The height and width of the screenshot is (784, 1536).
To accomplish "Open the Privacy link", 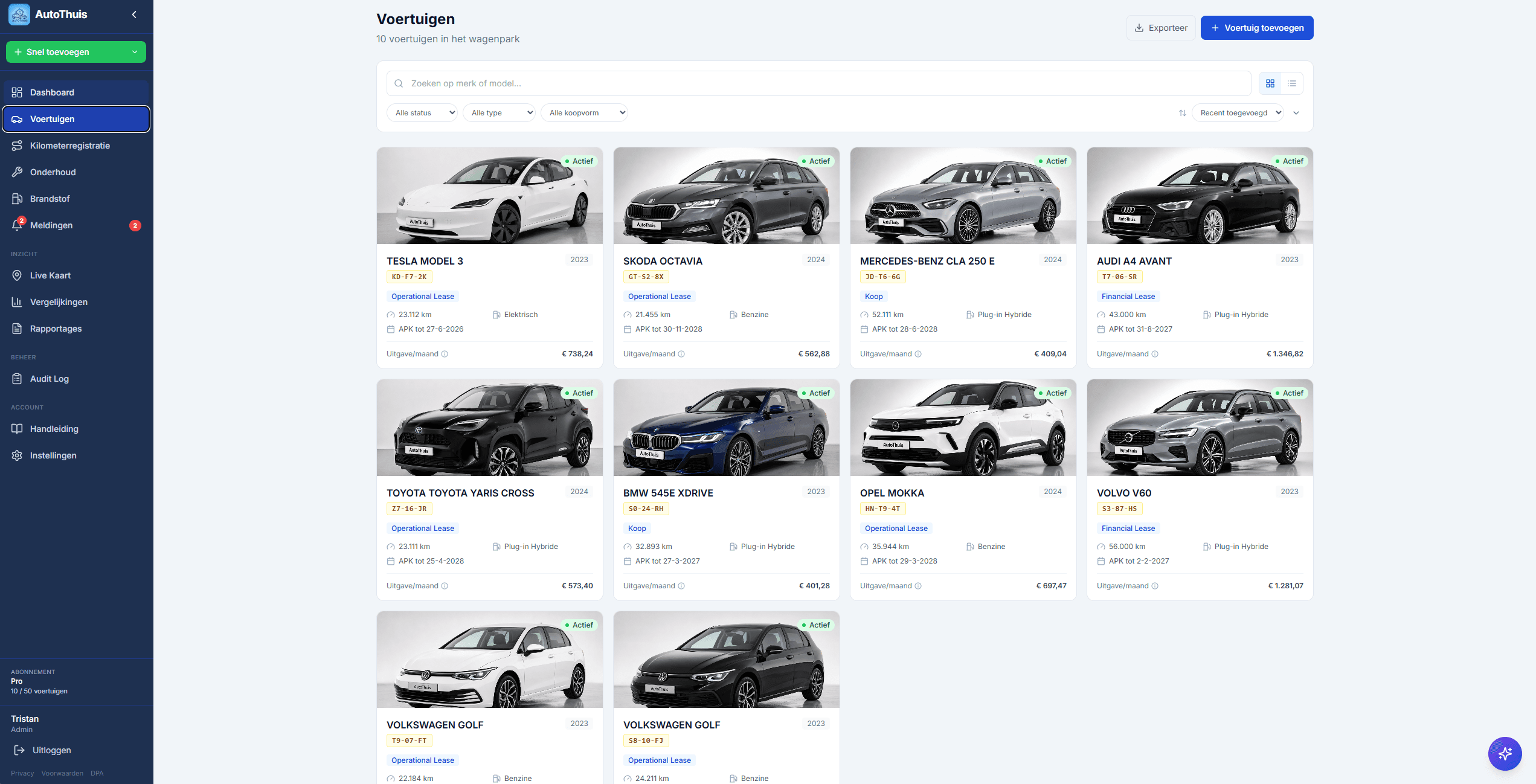I will tap(22, 773).
